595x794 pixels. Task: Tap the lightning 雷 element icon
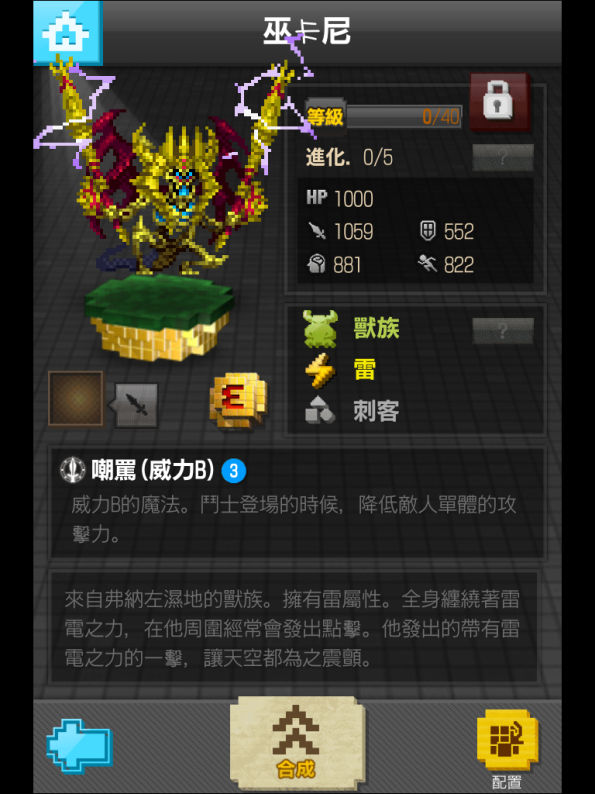pos(320,370)
